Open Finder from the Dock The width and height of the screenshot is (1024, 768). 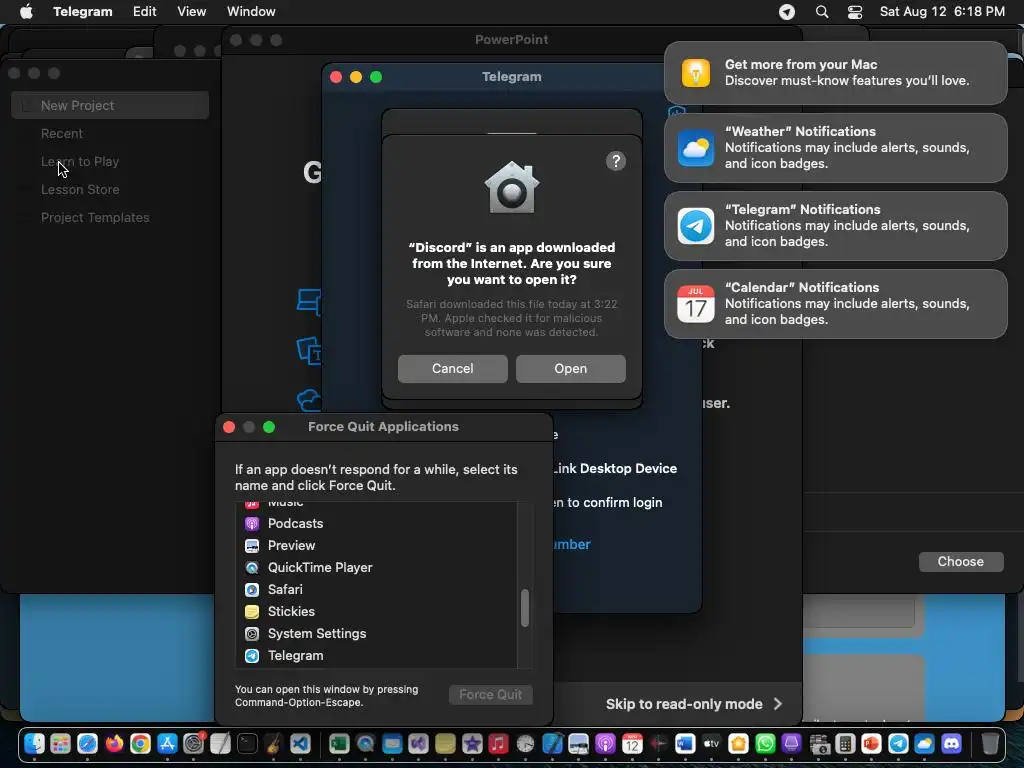34,743
